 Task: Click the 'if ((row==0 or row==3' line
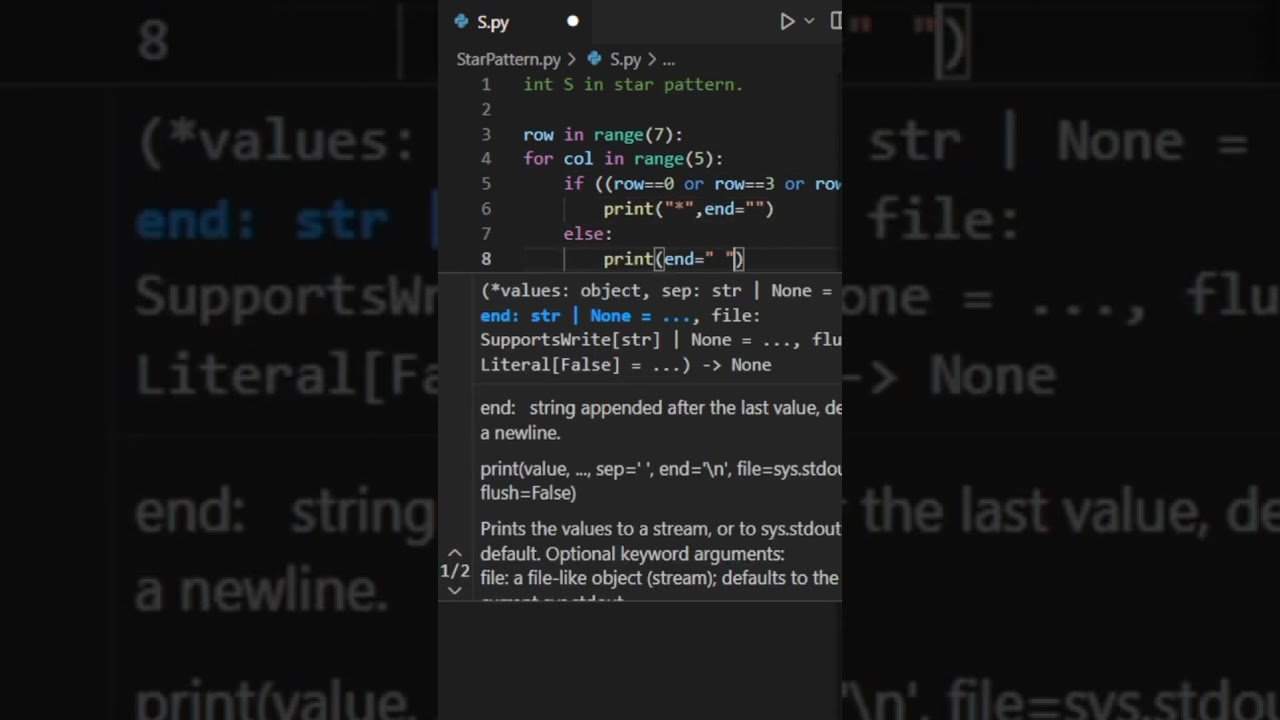click(702, 184)
